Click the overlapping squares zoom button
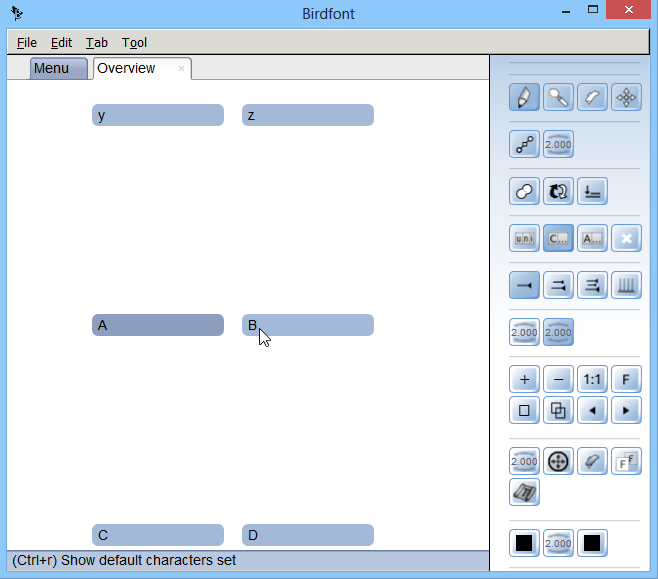 (558, 410)
